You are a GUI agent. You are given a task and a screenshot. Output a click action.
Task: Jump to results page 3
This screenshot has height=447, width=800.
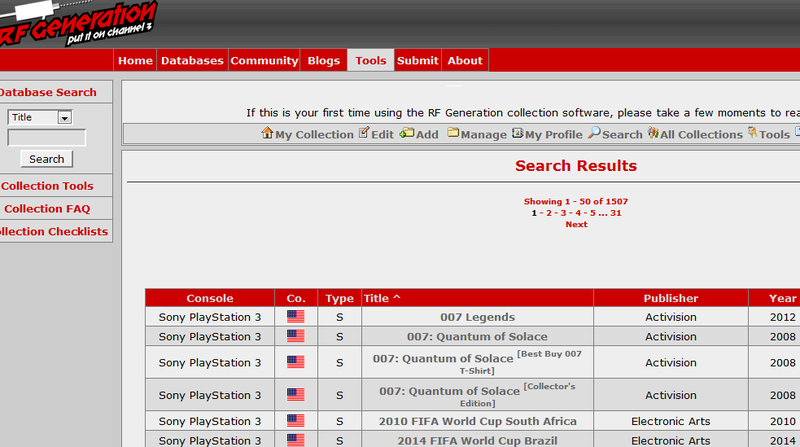pyautogui.click(x=563, y=213)
